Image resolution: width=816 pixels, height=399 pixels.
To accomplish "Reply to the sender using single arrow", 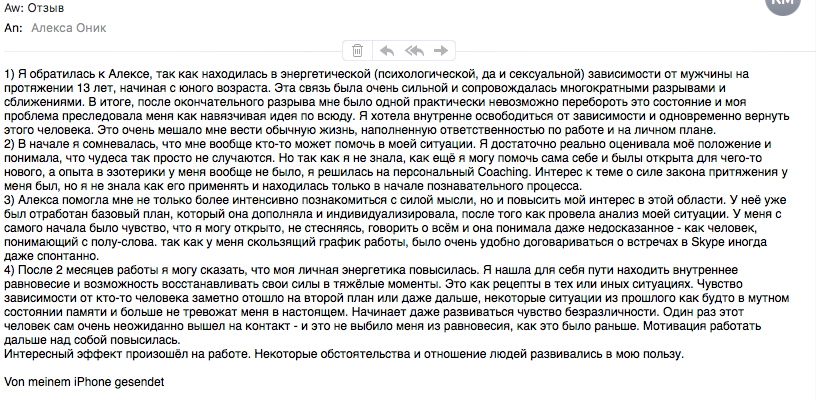I will click(x=386, y=50).
